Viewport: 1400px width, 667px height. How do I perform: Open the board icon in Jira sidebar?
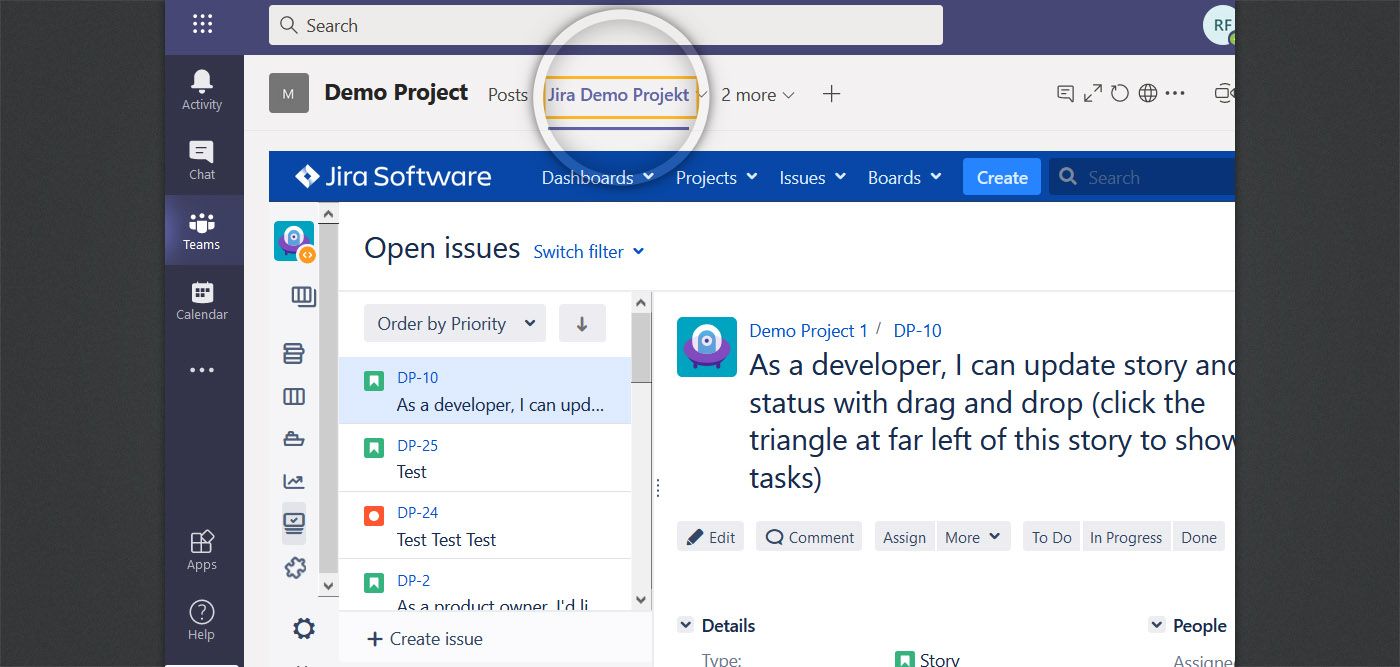[303, 296]
